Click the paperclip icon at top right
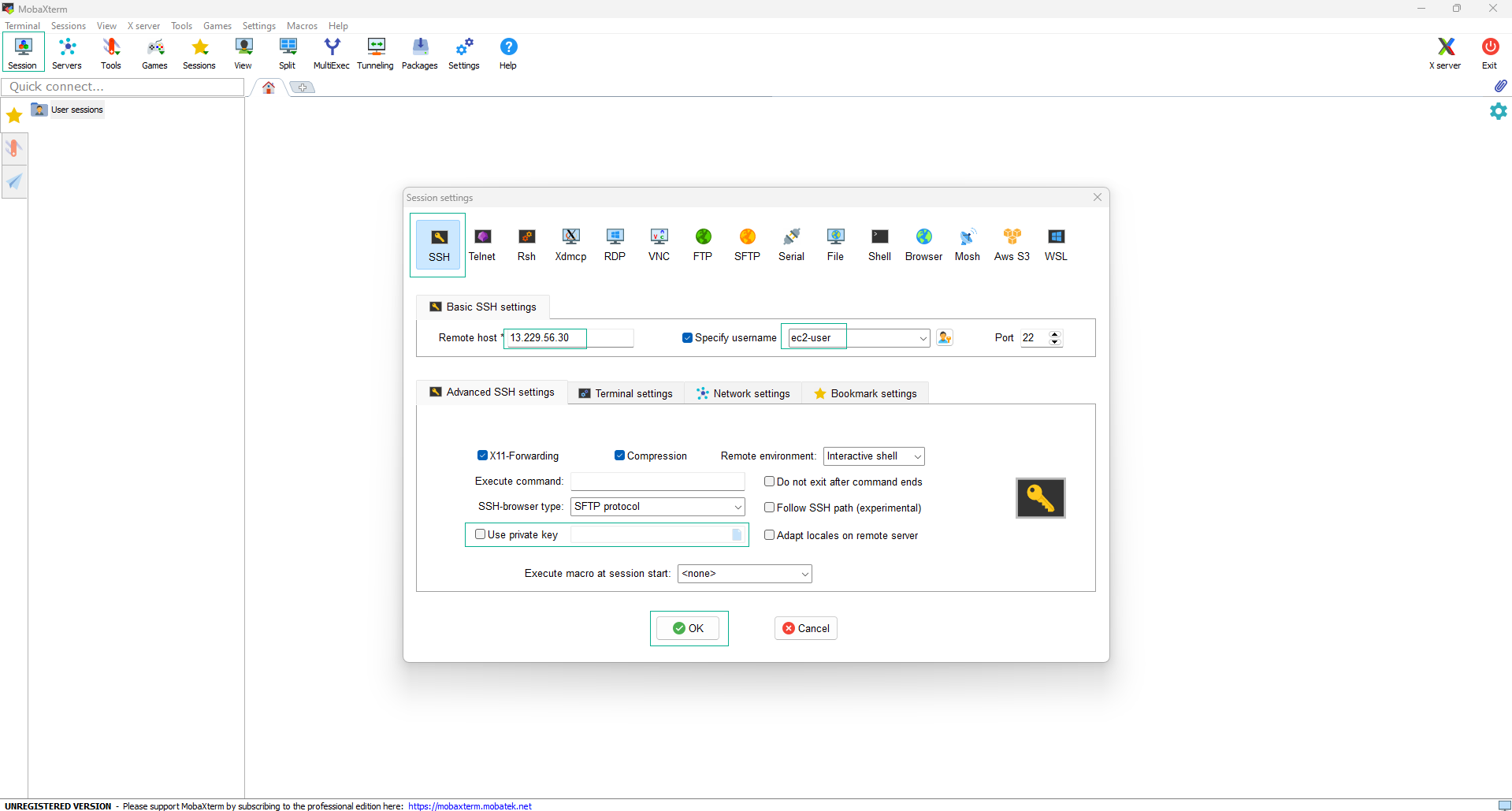The height and width of the screenshot is (811, 1512). (x=1500, y=85)
